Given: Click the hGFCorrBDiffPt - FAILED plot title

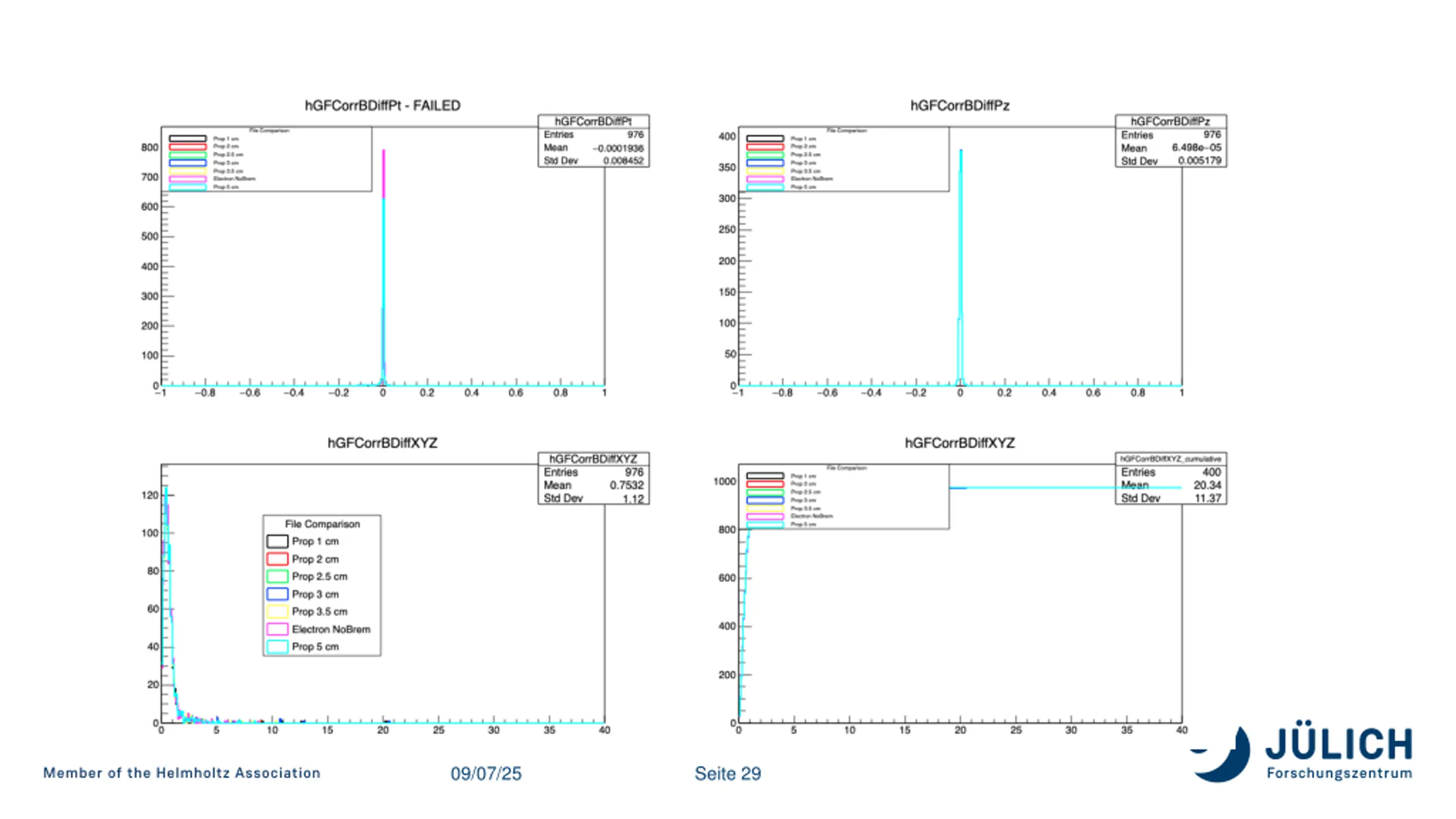Looking at the screenshot, I should click(382, 105).
